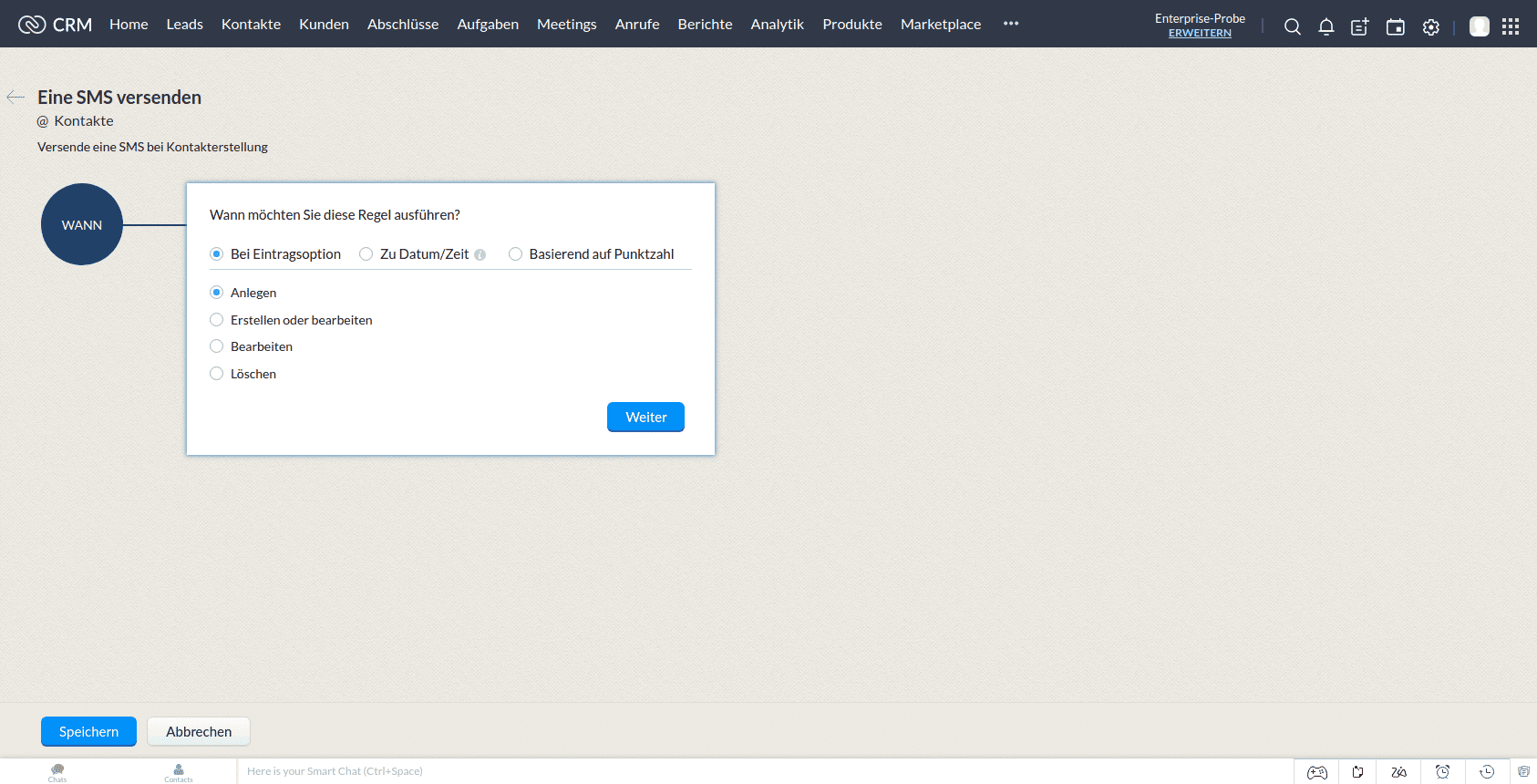
Task: Open the gamepad icon in bottom bar
Action: click(x=1316, y=772)
